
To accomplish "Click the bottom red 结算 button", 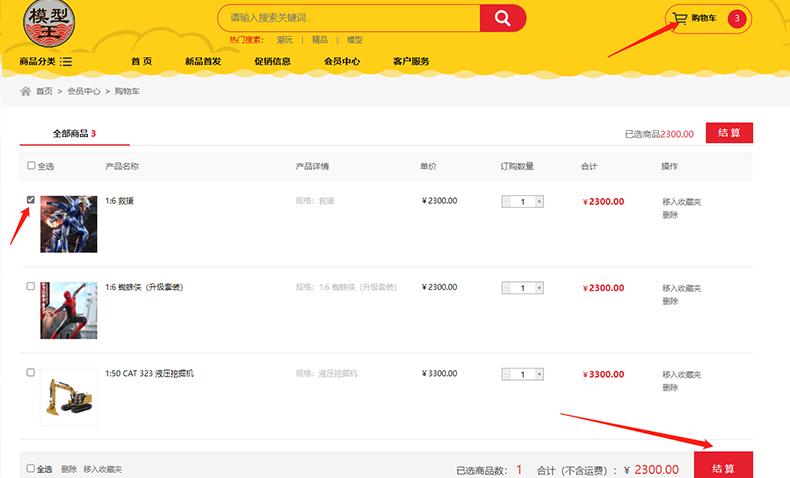I will [723, 468].
